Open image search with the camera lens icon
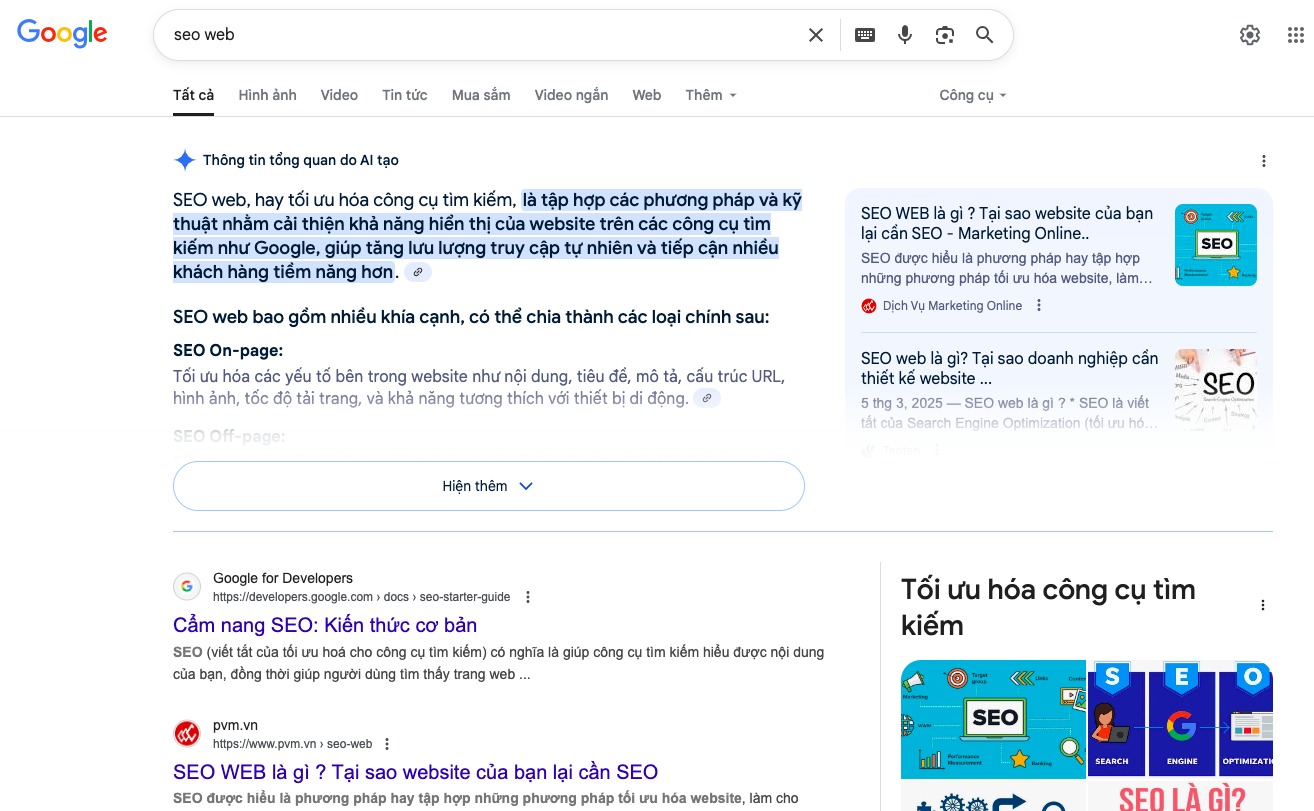The width and height of the screenshot is (1314, 811). (945, 35)
